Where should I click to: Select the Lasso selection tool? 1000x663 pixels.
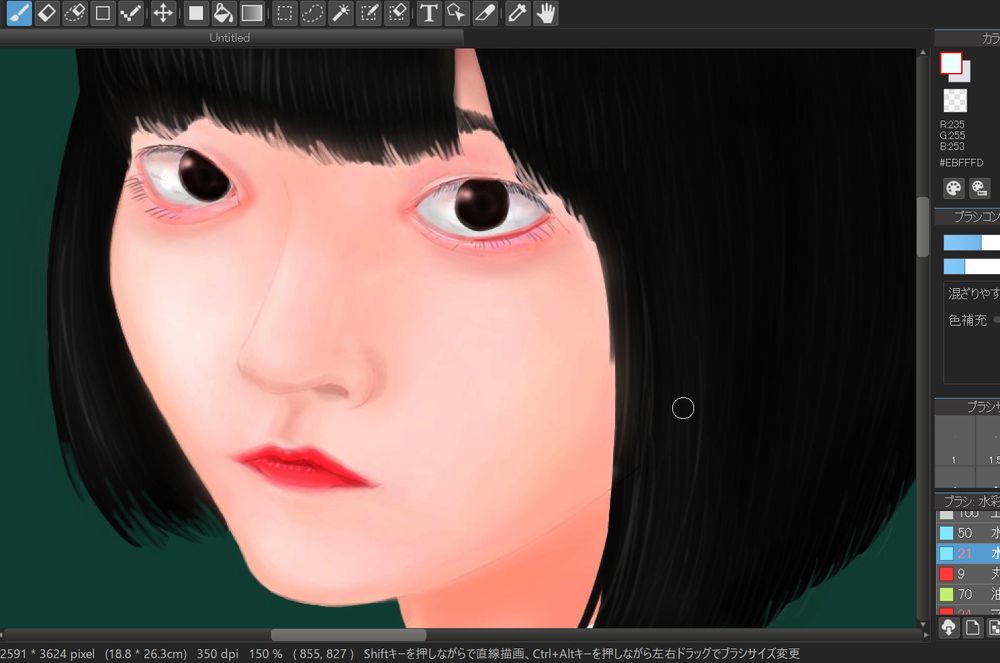pyautogui.click(x=312, y=13)
